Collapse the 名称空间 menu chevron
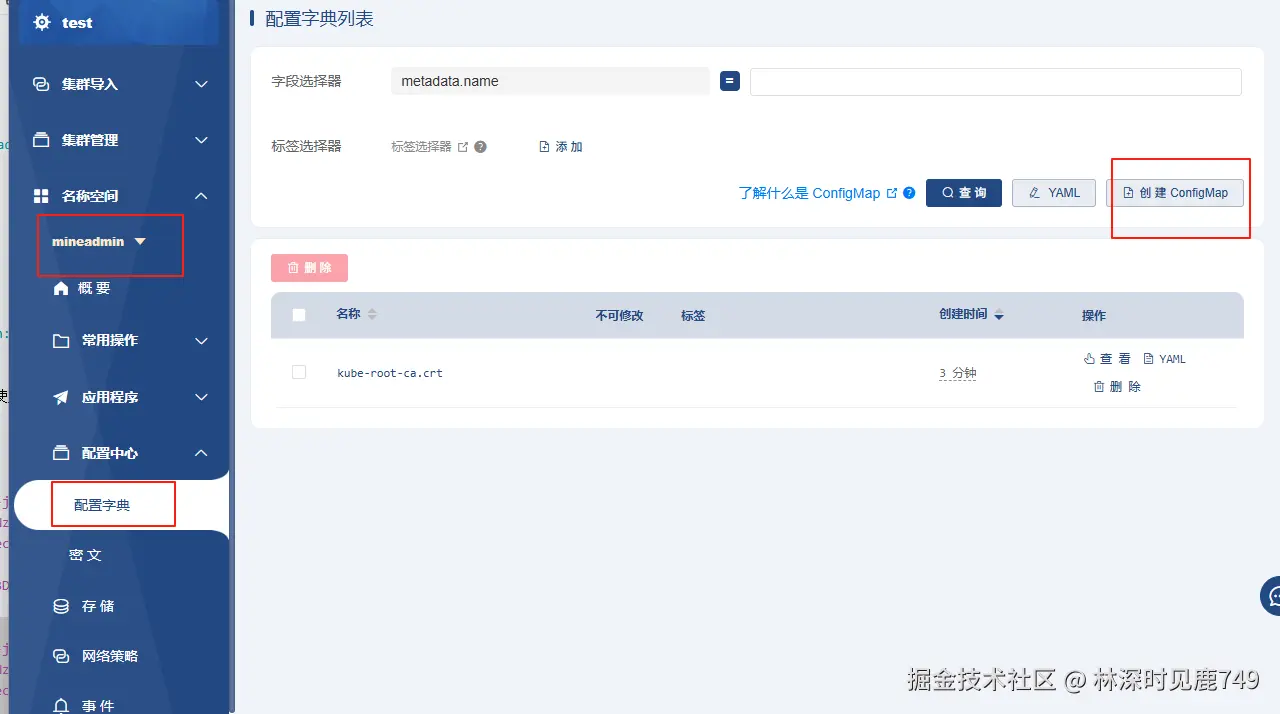The image size is (1280, 714). (201, 196)
